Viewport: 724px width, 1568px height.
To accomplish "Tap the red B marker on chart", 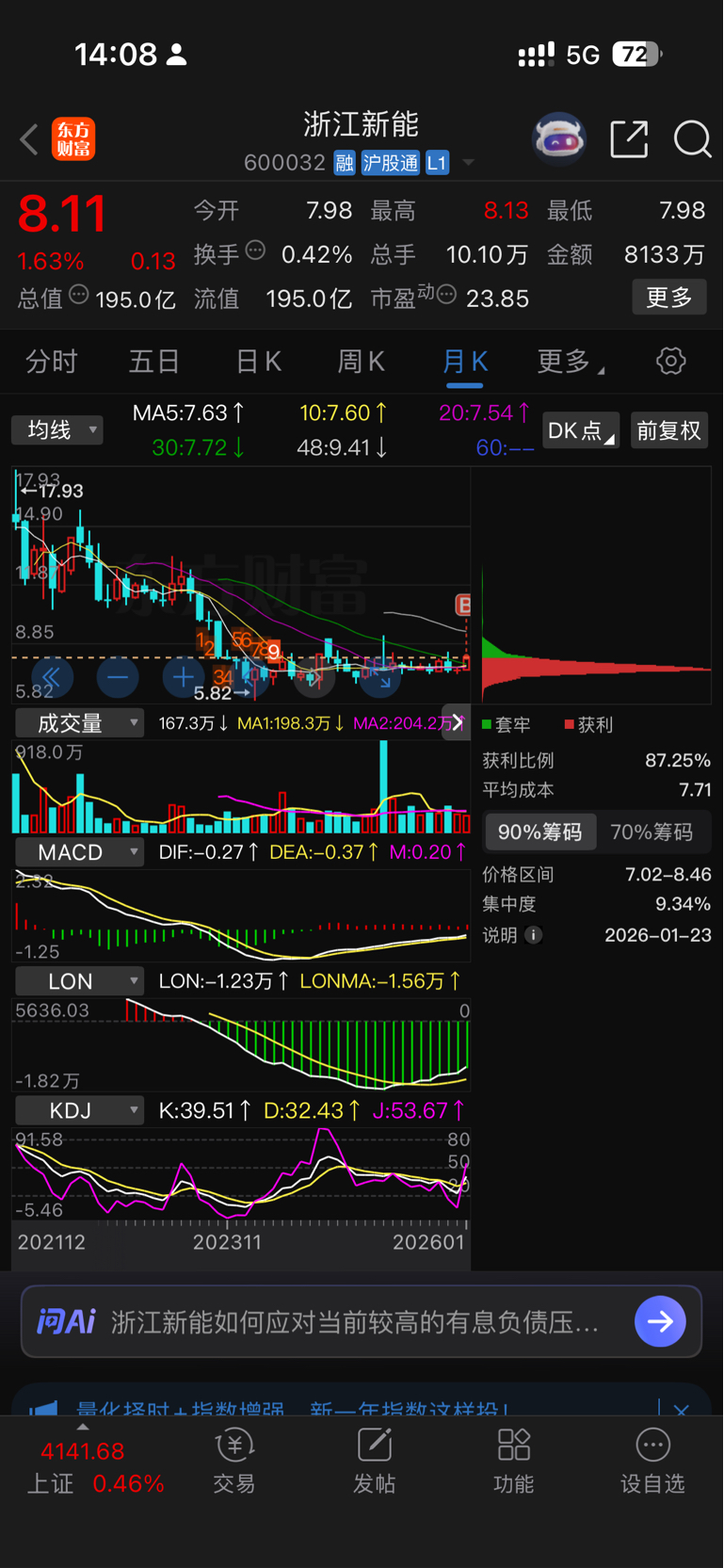I will pyautogui.click(x=463, y=605).
